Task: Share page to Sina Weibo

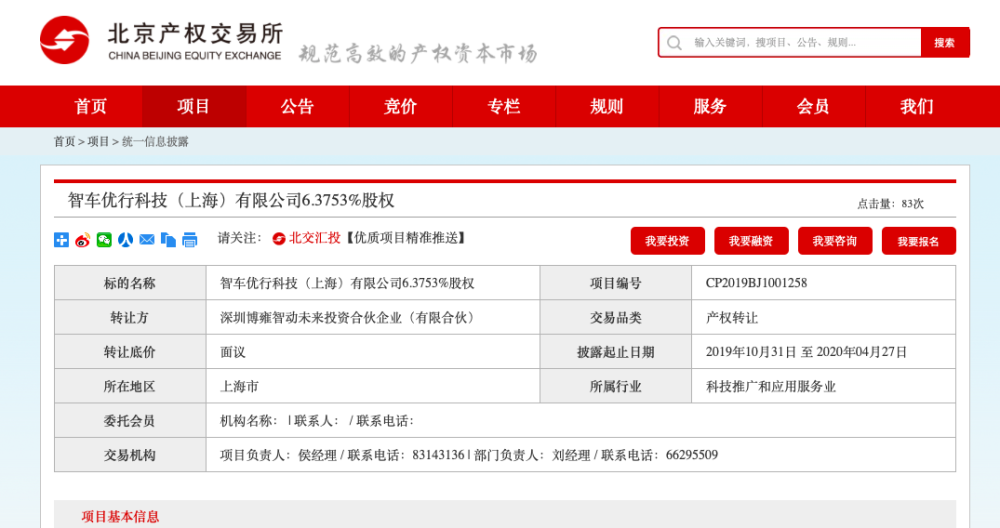Action: 82,240
